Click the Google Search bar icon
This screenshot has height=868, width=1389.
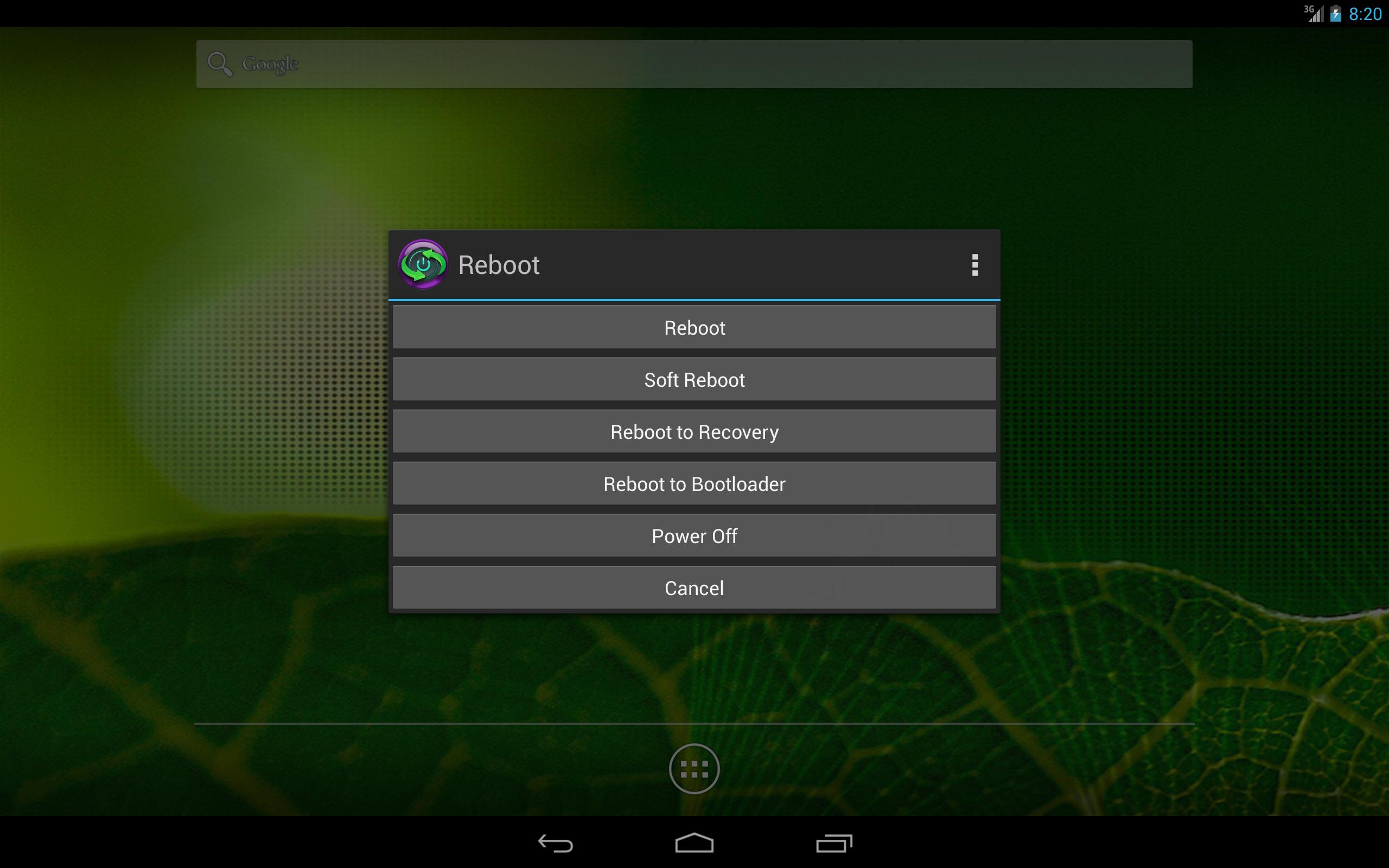pyautogui.click(x=219, y=64)
